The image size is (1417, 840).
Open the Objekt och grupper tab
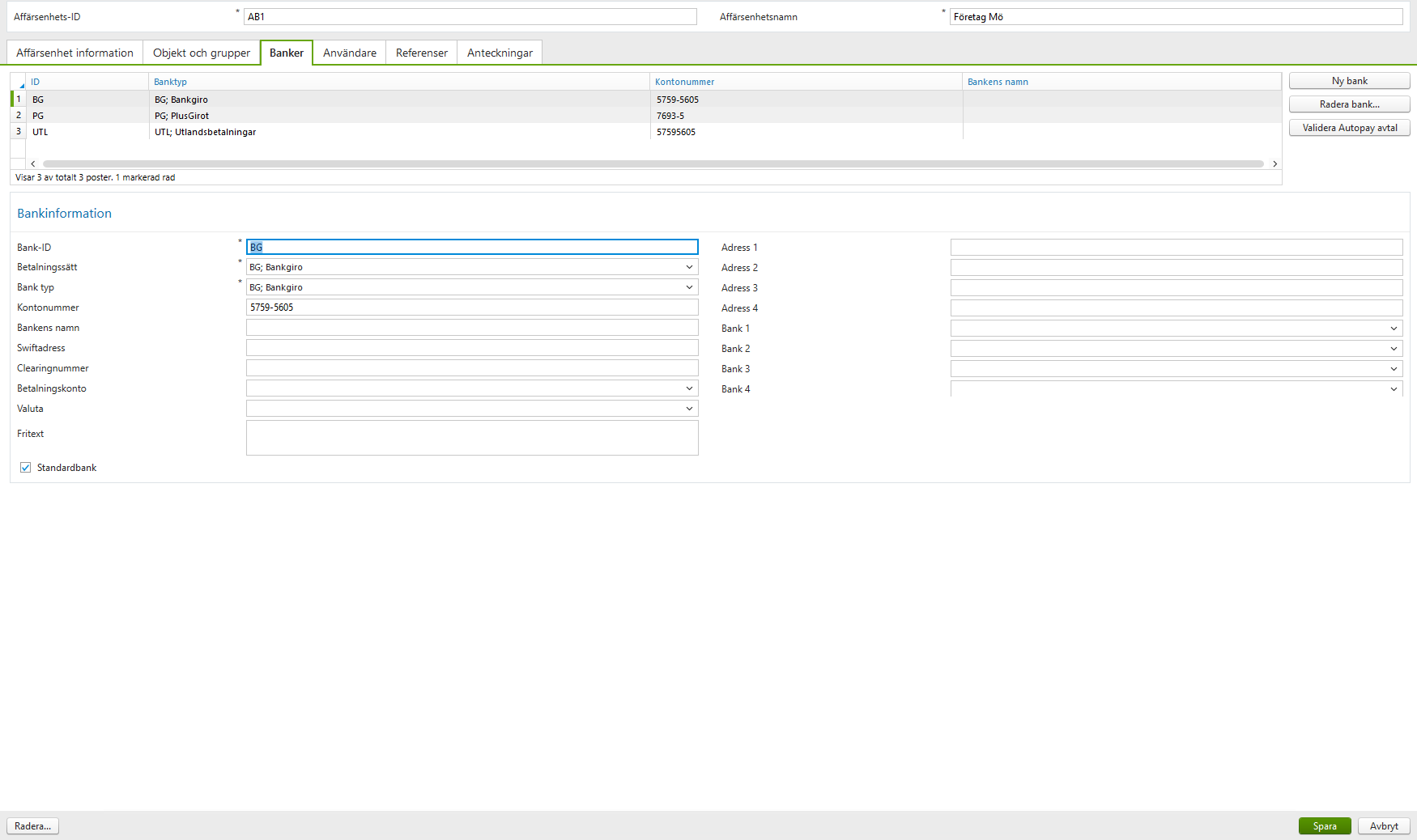tap(201, 52)
